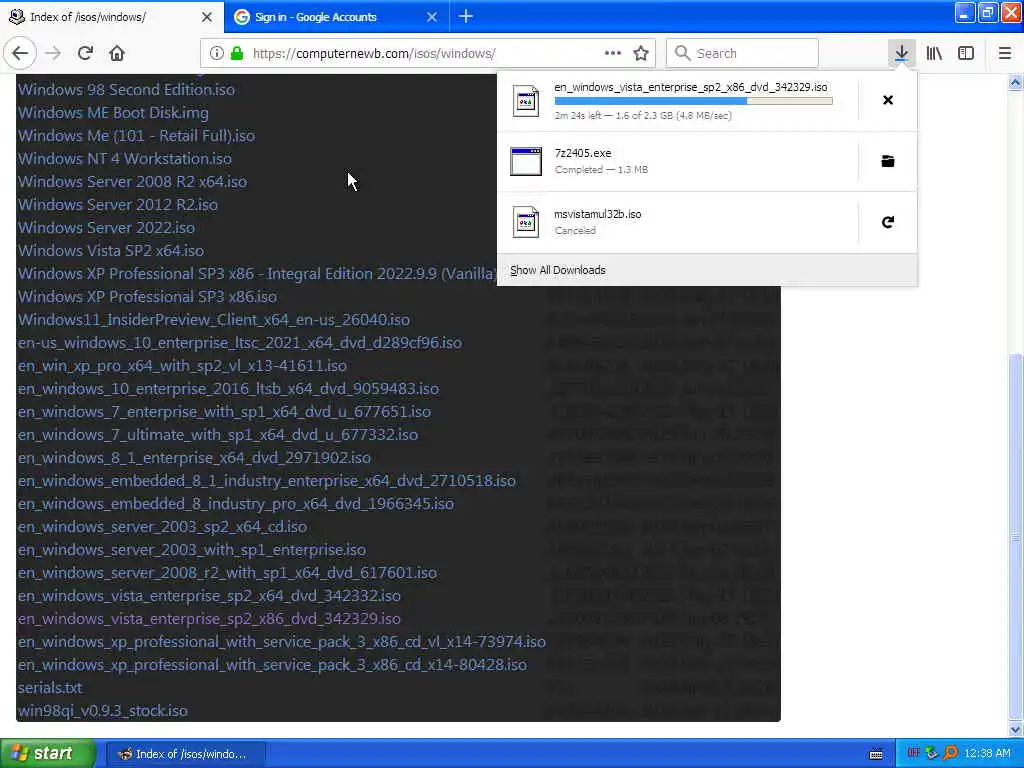Click the forward navigation arrow
This screenshot has width=1024, height=768.
(54, 53)
